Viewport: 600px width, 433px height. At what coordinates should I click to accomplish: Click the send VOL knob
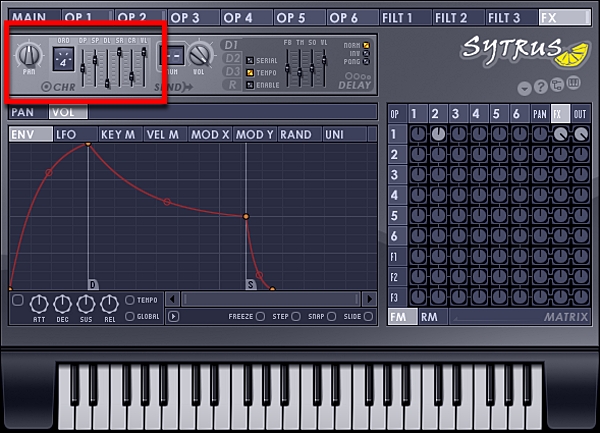[200, 54]
